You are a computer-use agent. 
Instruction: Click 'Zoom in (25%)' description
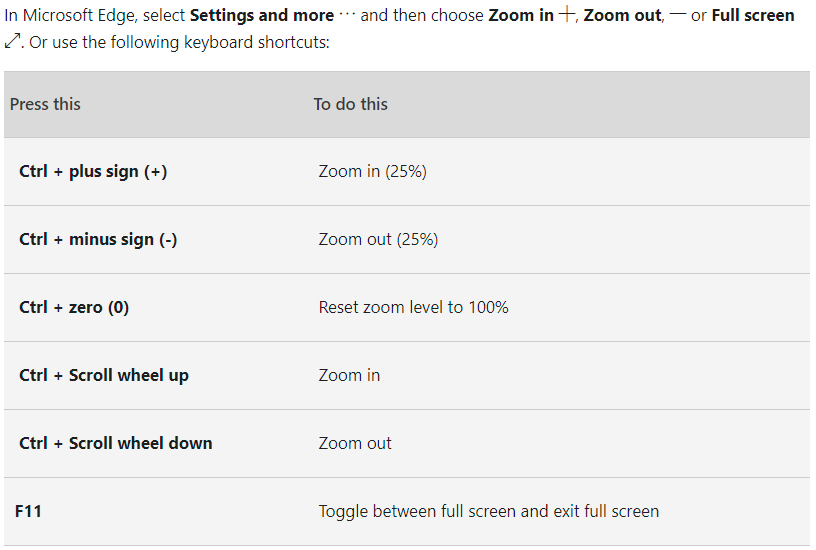coord(373,172)
